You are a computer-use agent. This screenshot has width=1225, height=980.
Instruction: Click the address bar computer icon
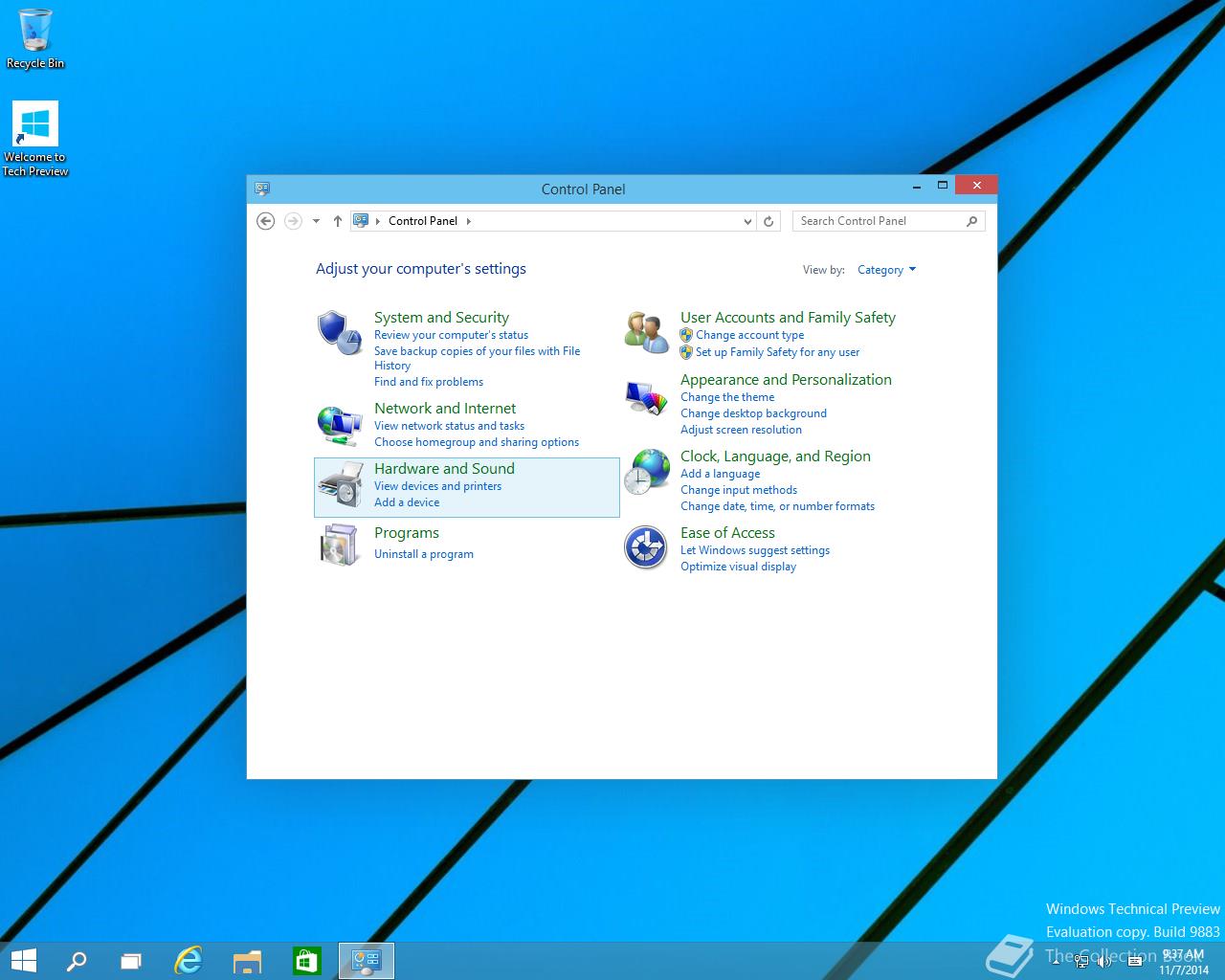click(x=361, y=220)
